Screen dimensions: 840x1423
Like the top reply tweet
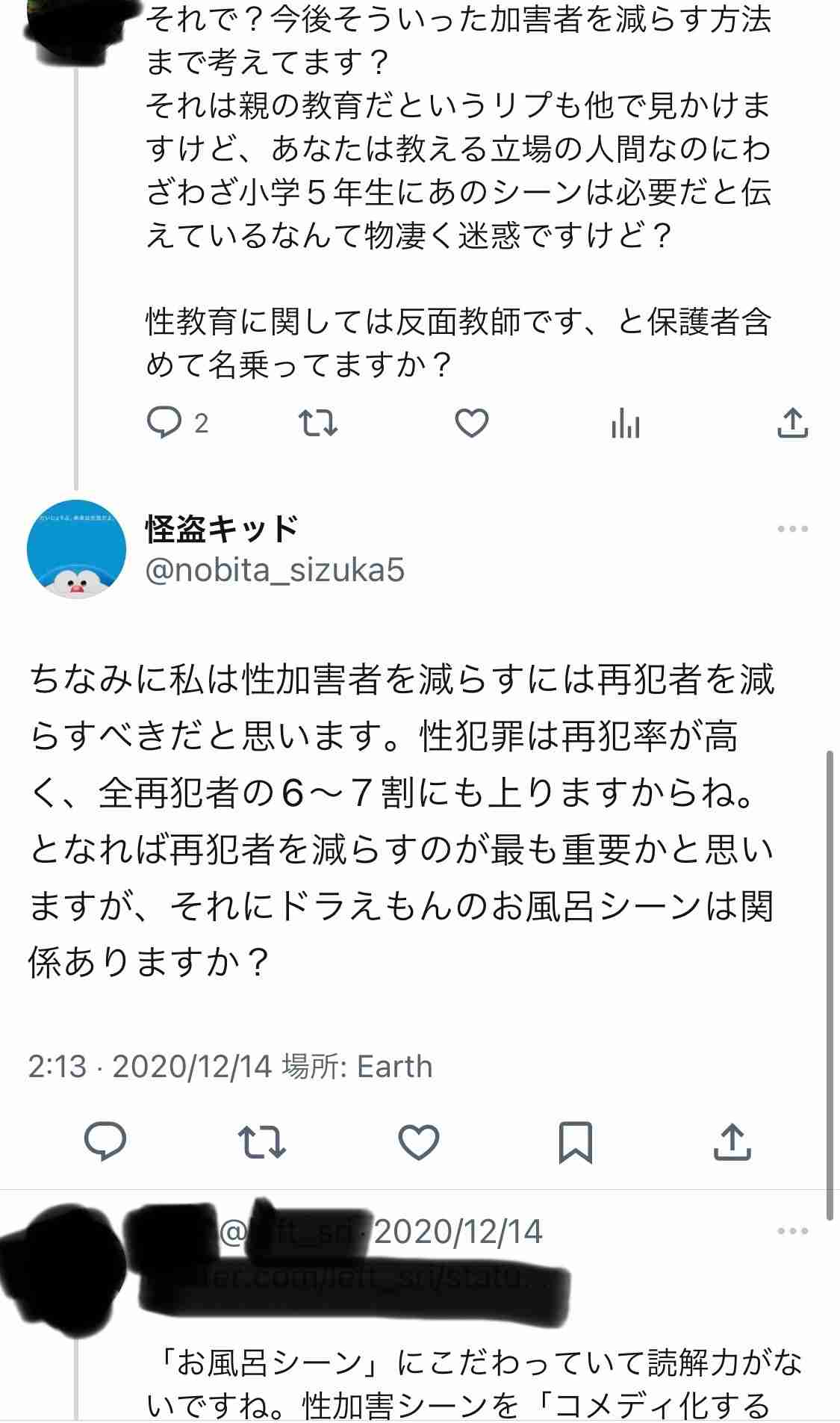click(472, 424)
